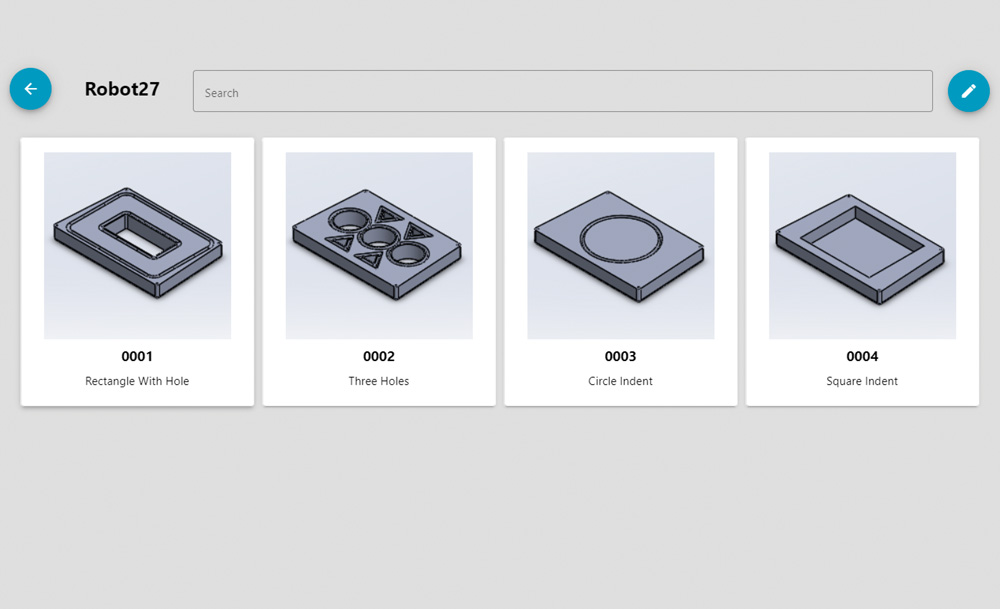Open the card for part 0003
The width and height of the screenshot is (1000, 609).
619,270
